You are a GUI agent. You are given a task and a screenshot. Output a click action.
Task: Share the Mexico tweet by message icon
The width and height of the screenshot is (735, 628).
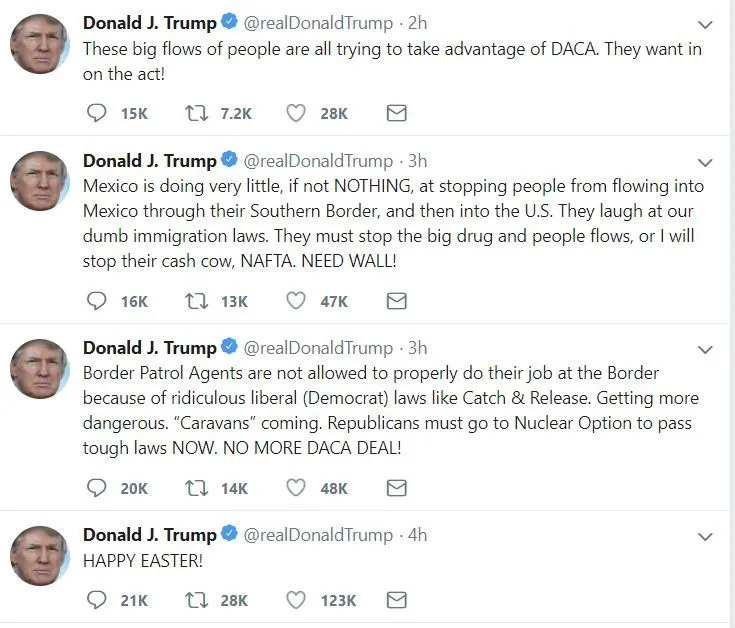(x=396, y=301)
